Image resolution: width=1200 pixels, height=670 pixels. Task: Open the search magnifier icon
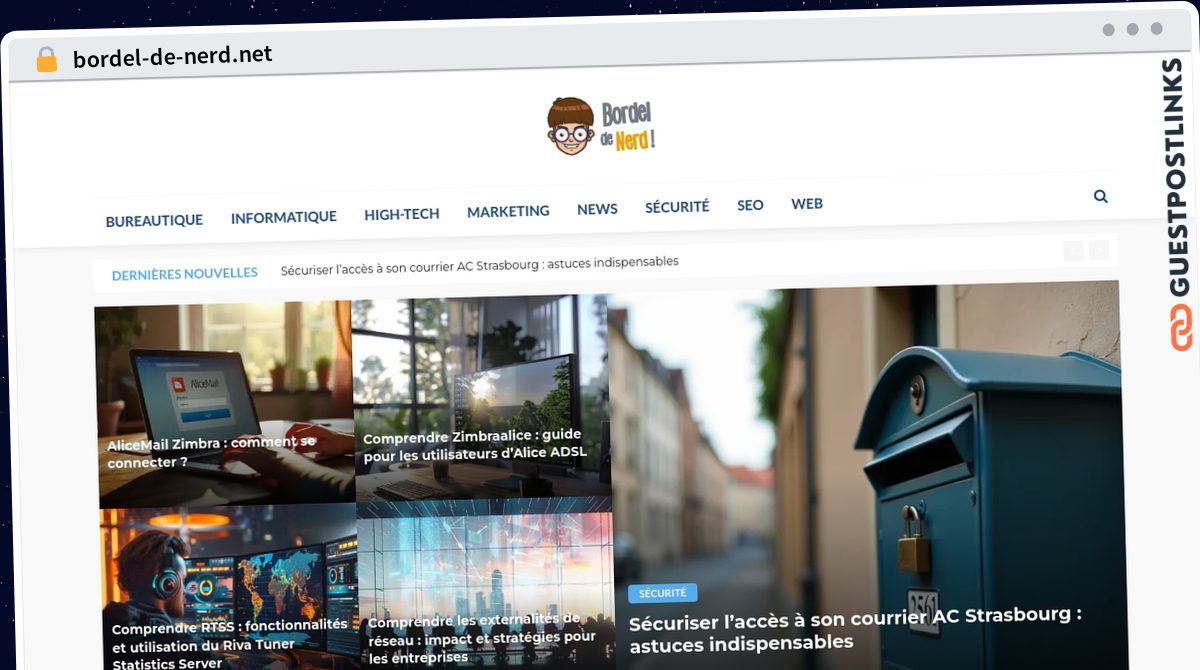pos(1101,197)
